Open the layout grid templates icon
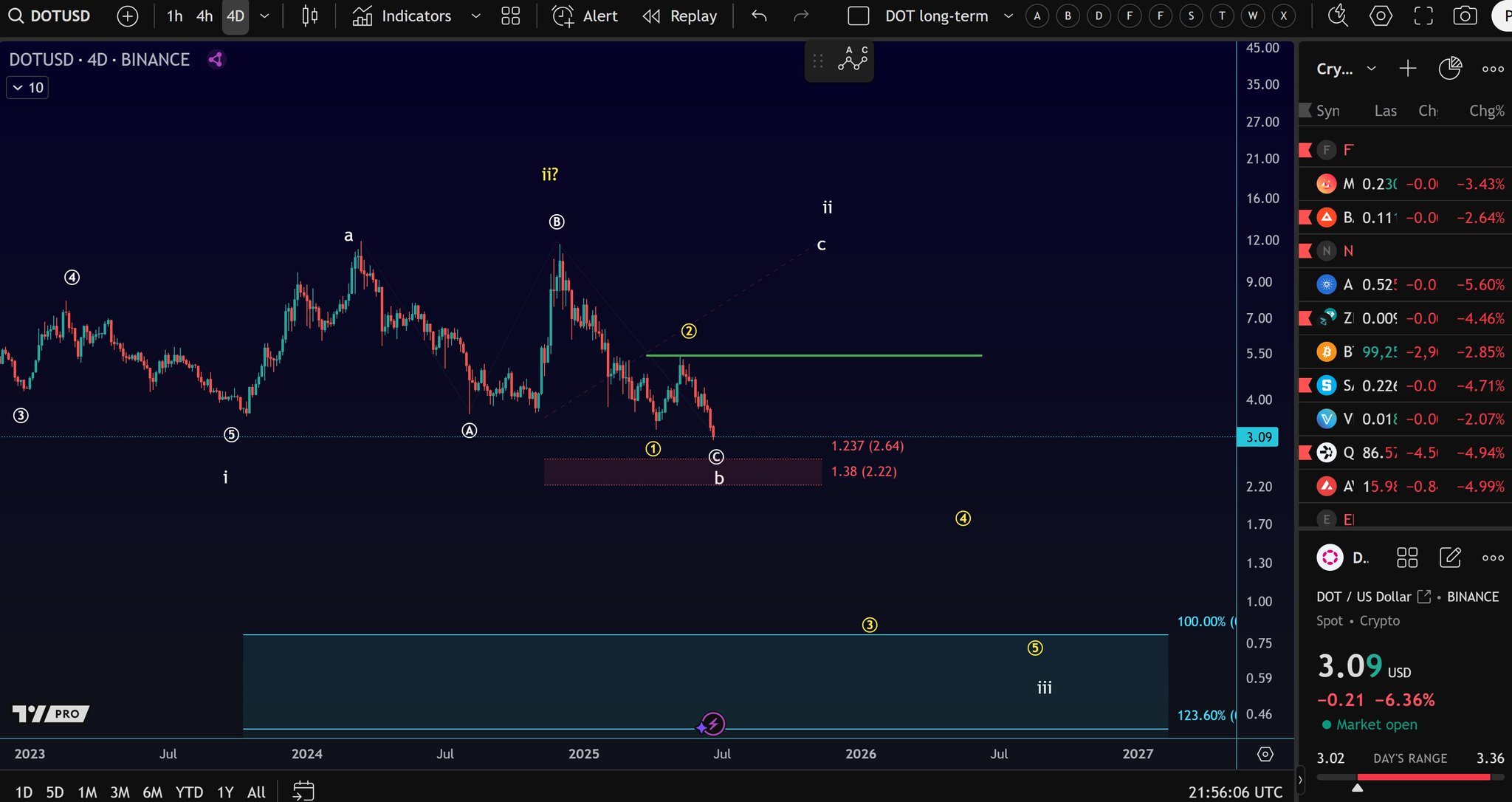This screenshot has height=802, width=1512. coord(510,16)
